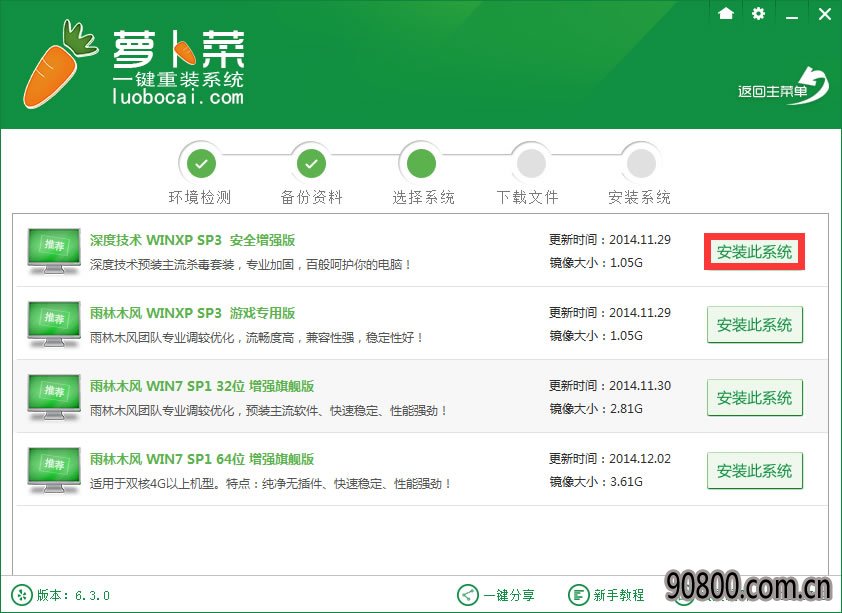Open title 深度技术 WINXP SP3 安全增强版

(192, 240)
